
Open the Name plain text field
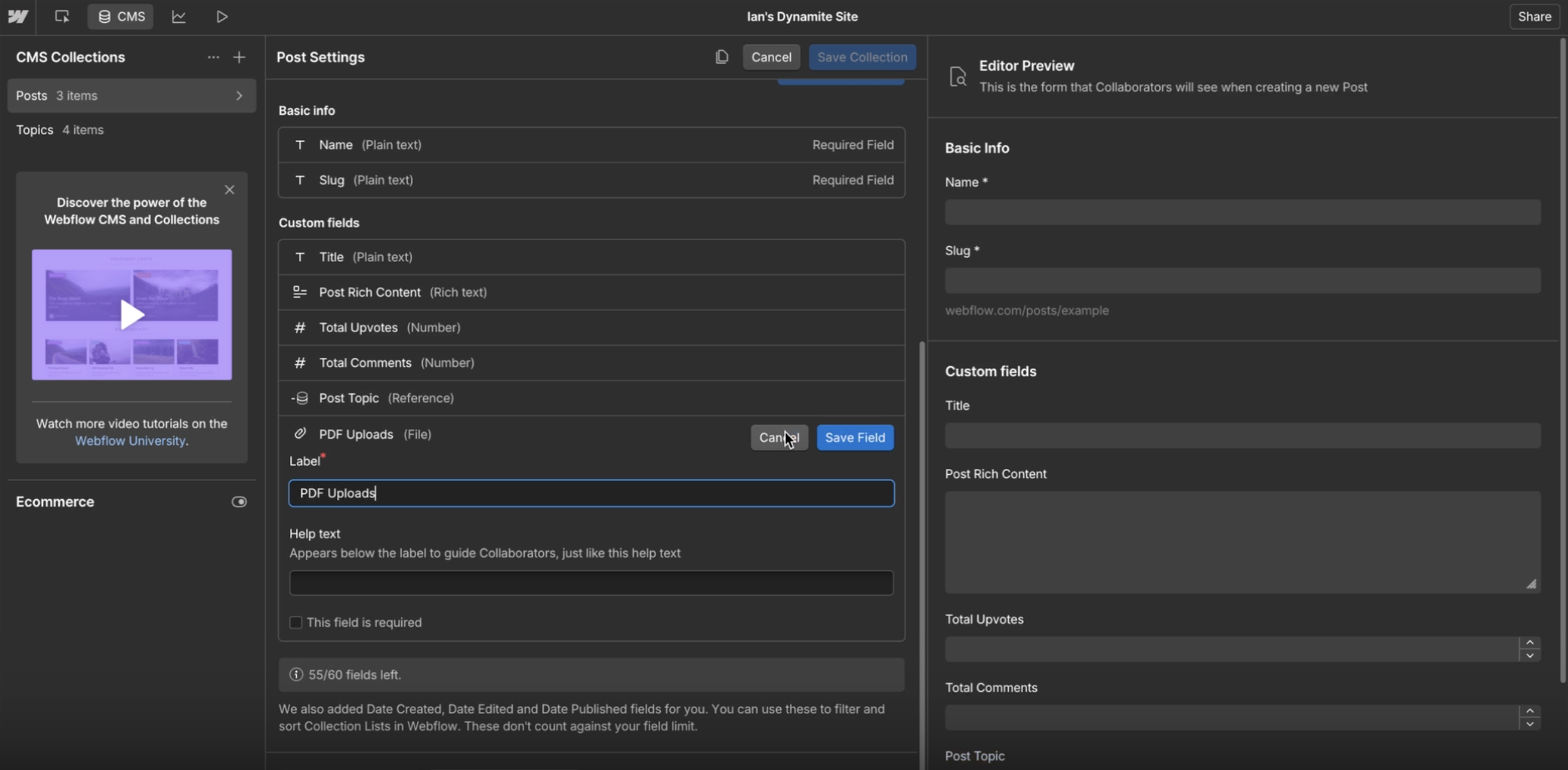click(x=591, y=145)
